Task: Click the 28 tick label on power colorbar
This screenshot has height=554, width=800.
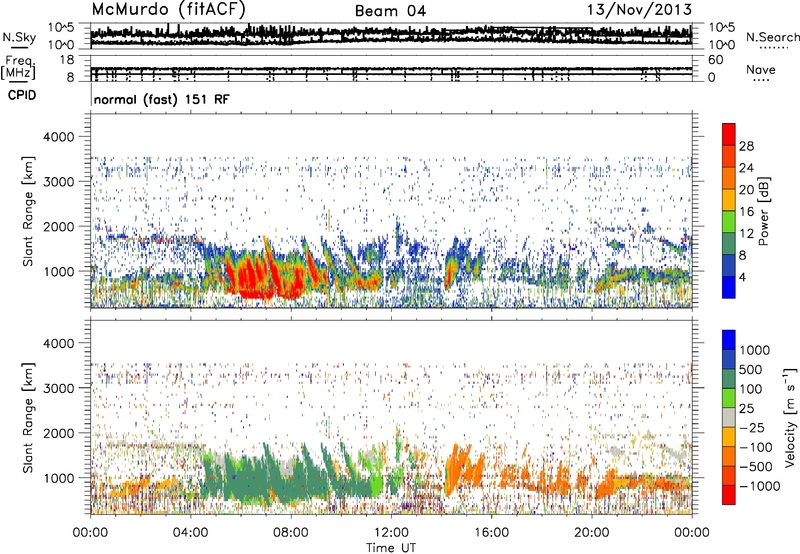Action: [746, 146]
